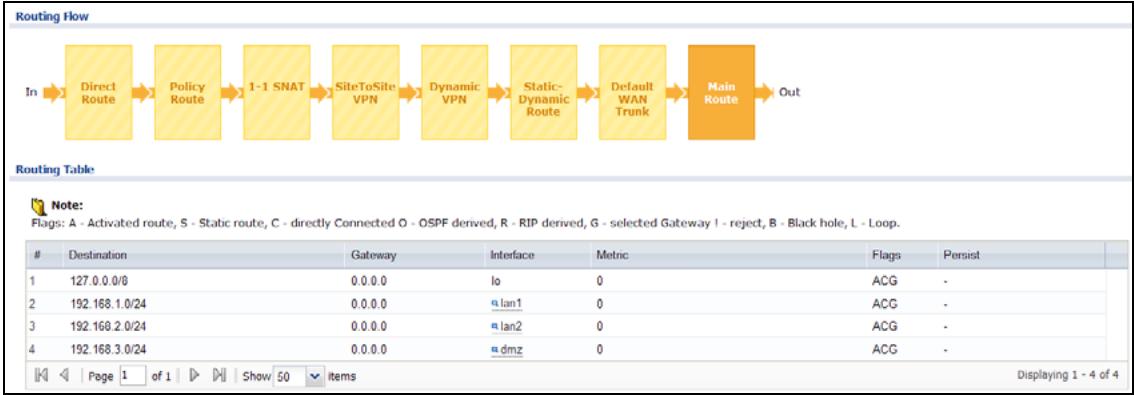Select the highlighted Main Route box
The image size is (1134, 395).
(x=721, y=93)
